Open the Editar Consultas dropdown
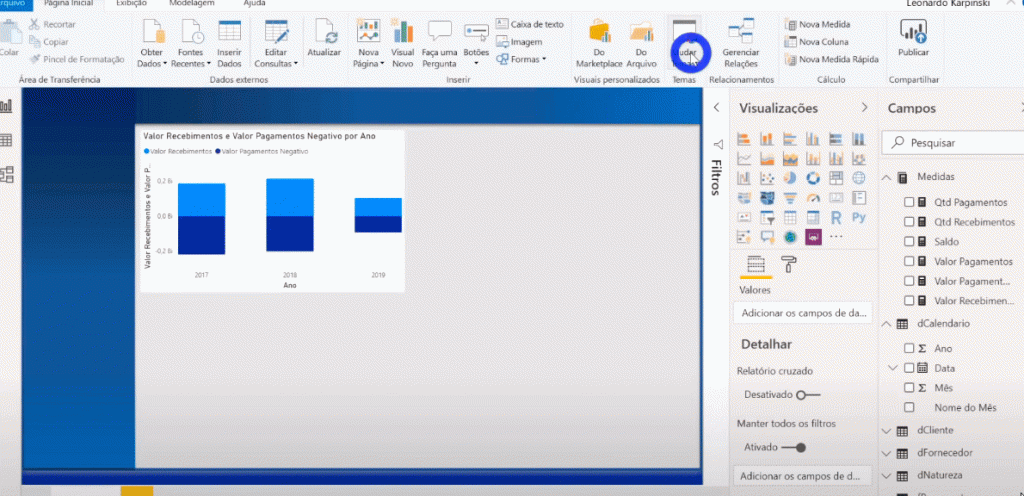 click(276, 44)
